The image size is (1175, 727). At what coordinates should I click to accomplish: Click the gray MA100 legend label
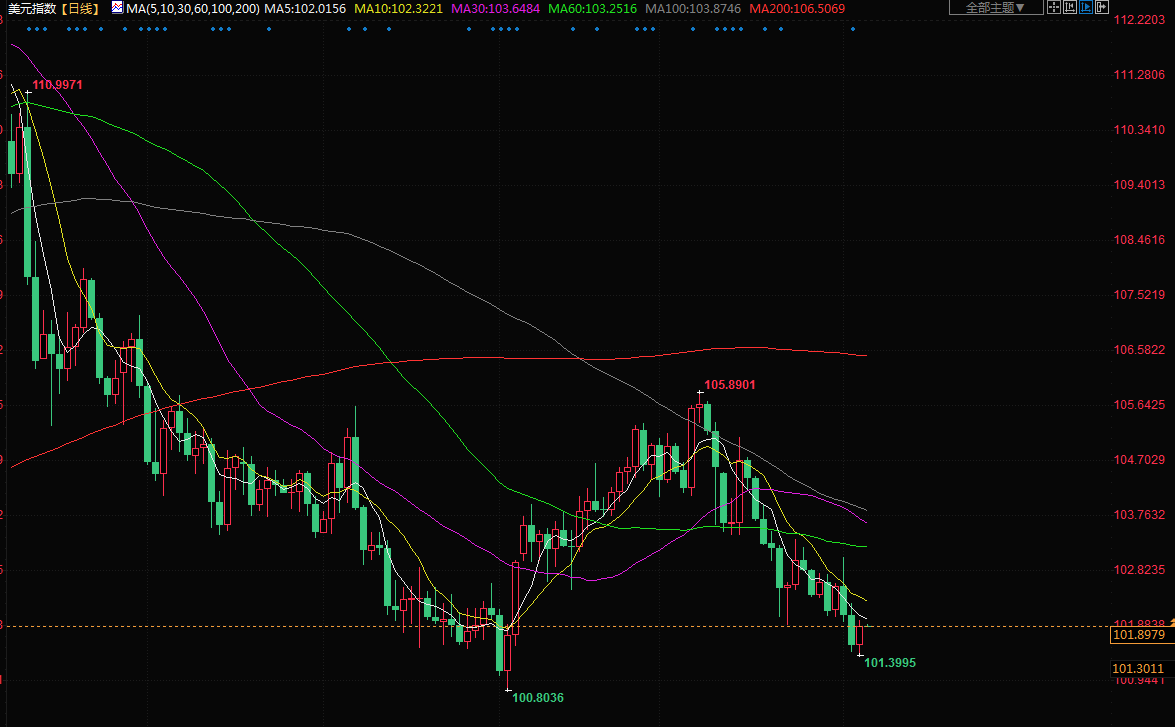coord(693,8)
